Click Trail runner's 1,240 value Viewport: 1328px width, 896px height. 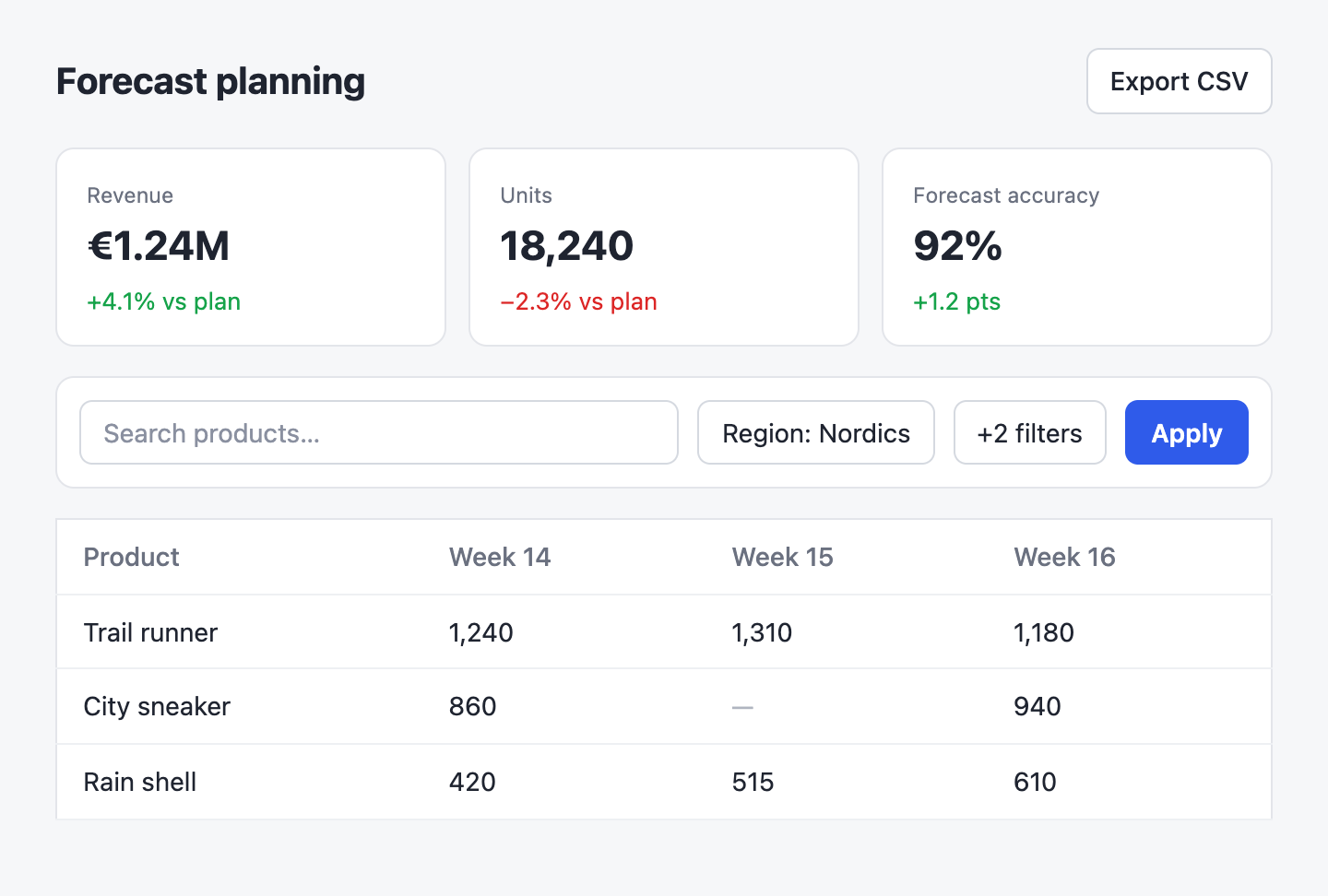click(x=481, y=632)
